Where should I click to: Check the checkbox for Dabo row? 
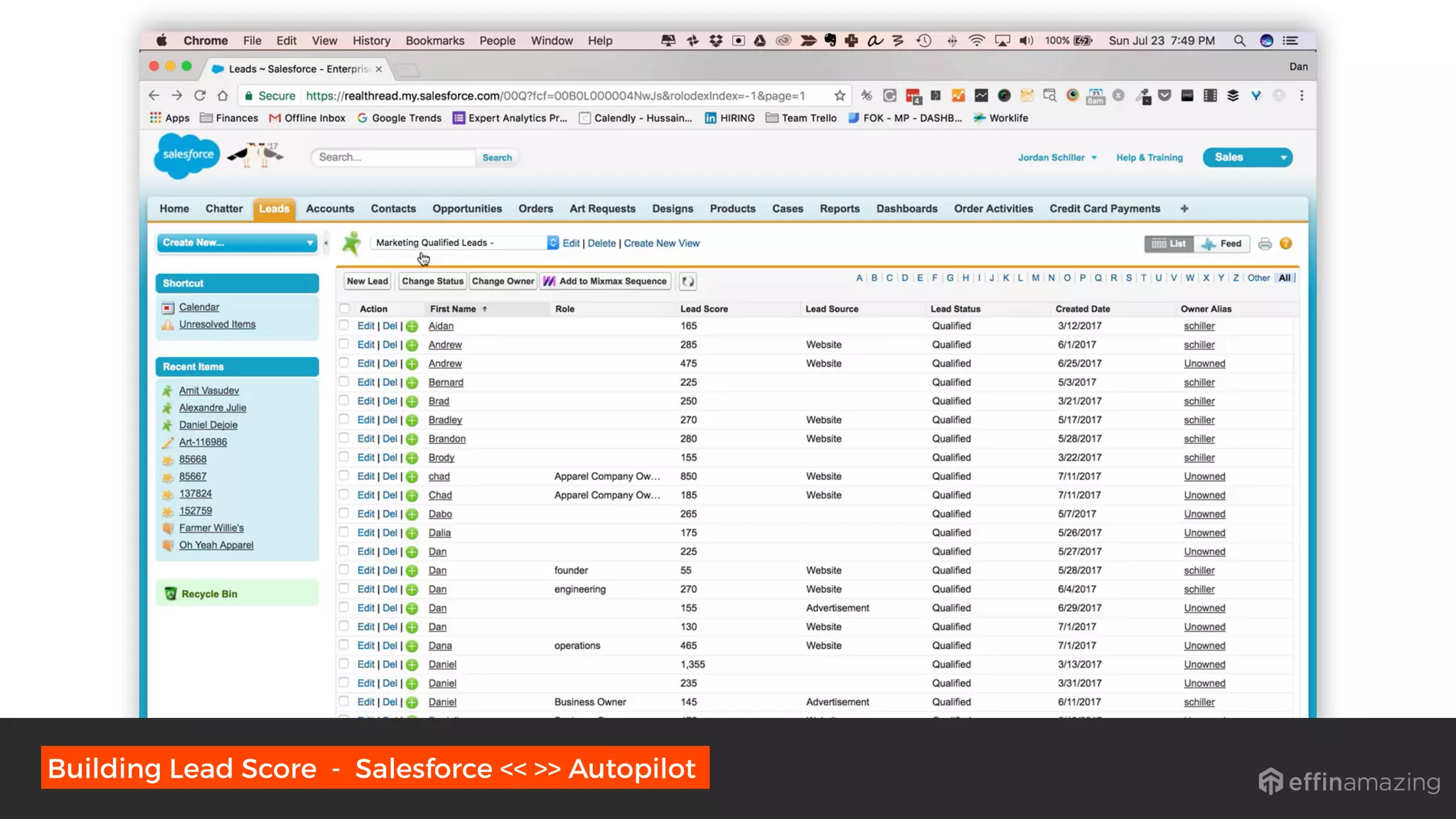[344, 513]
